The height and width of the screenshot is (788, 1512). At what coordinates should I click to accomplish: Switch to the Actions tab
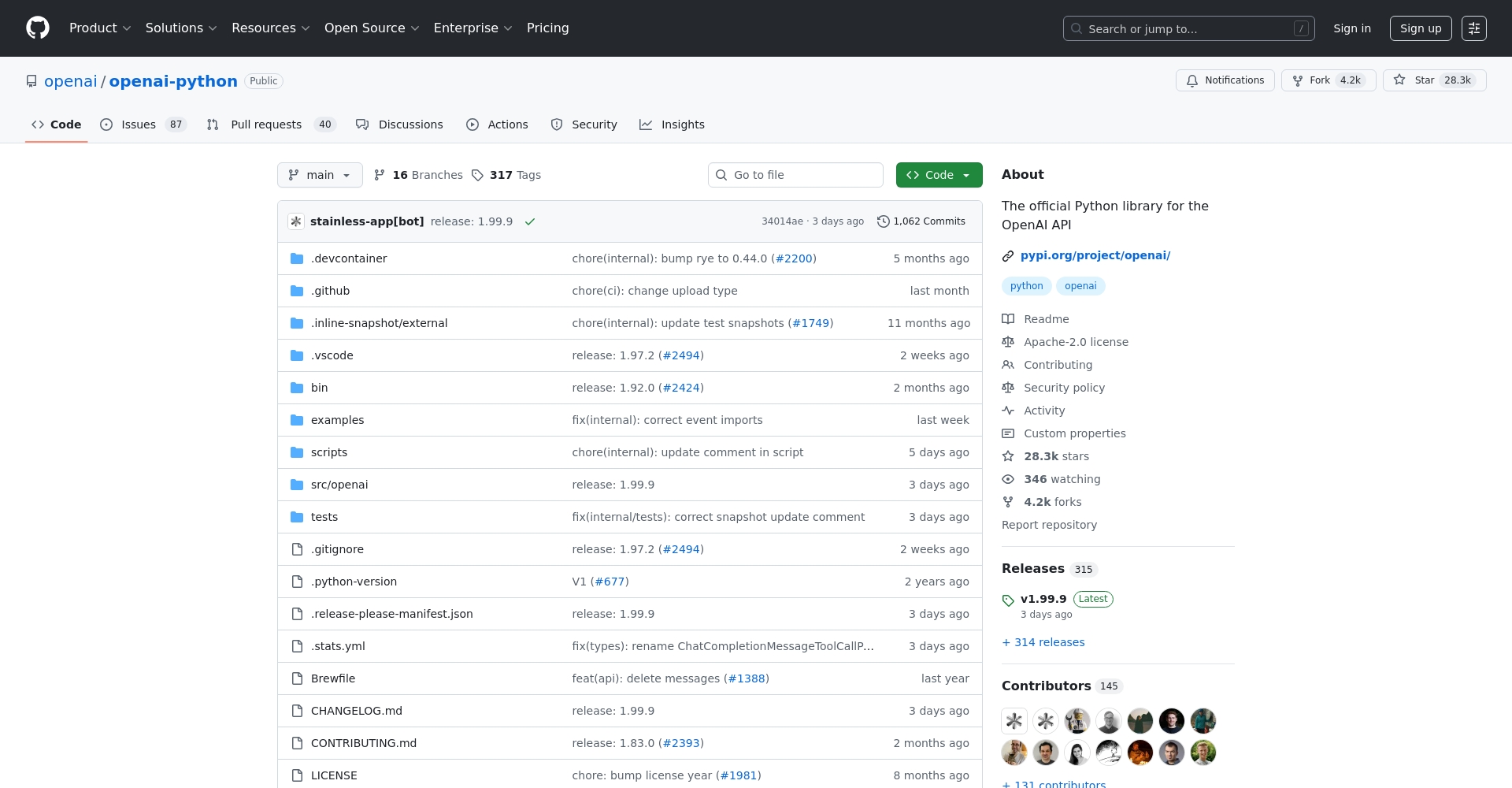(497, 125)
